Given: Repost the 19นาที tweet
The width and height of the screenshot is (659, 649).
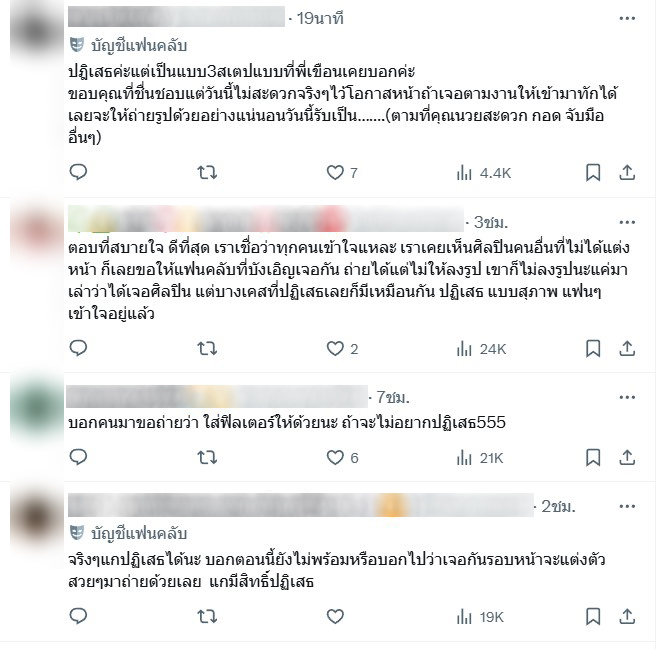Looking at the screenshot, I should click(x=207, y=173).
